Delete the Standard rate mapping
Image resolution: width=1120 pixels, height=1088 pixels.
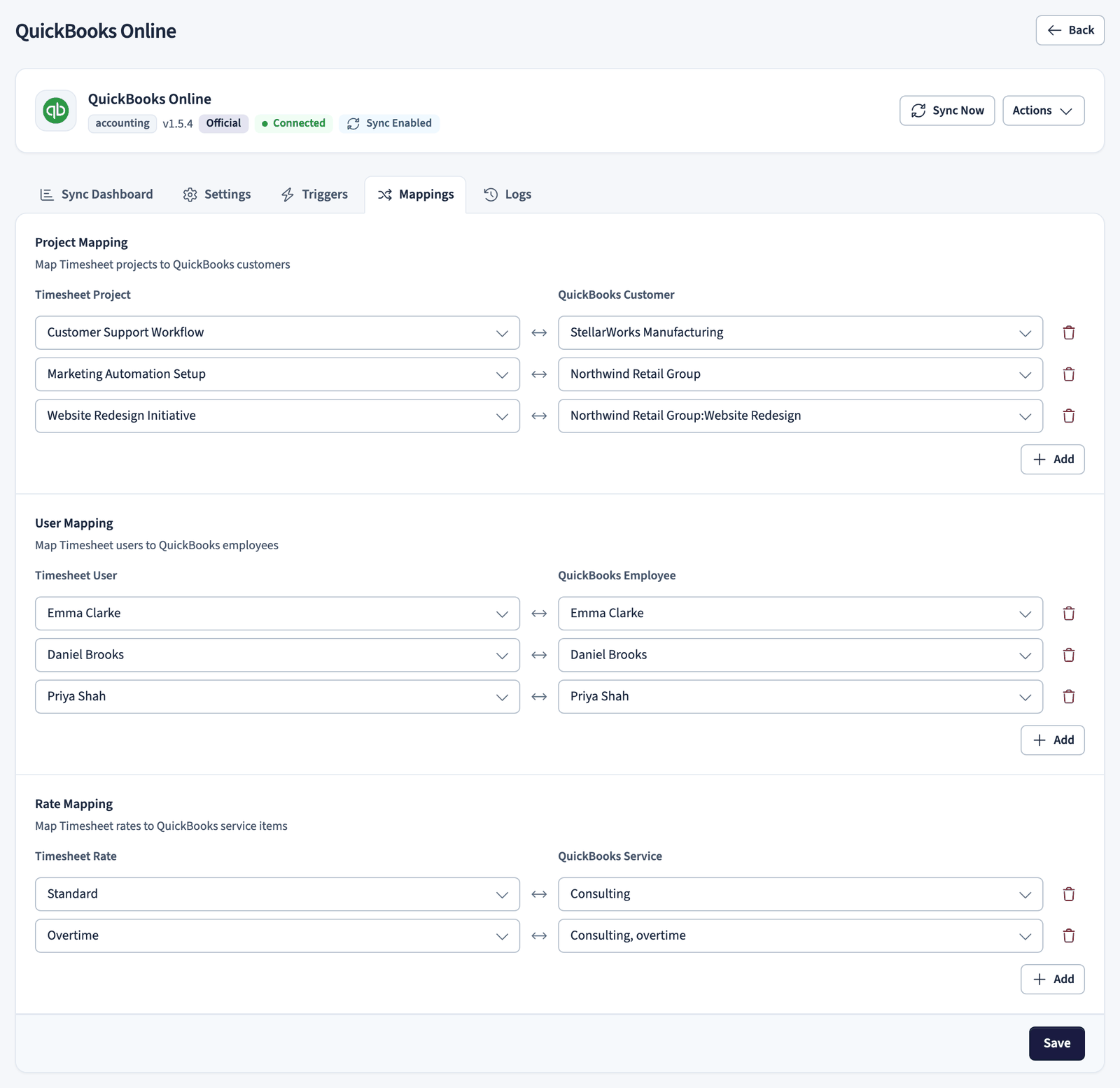point(1068,894)
